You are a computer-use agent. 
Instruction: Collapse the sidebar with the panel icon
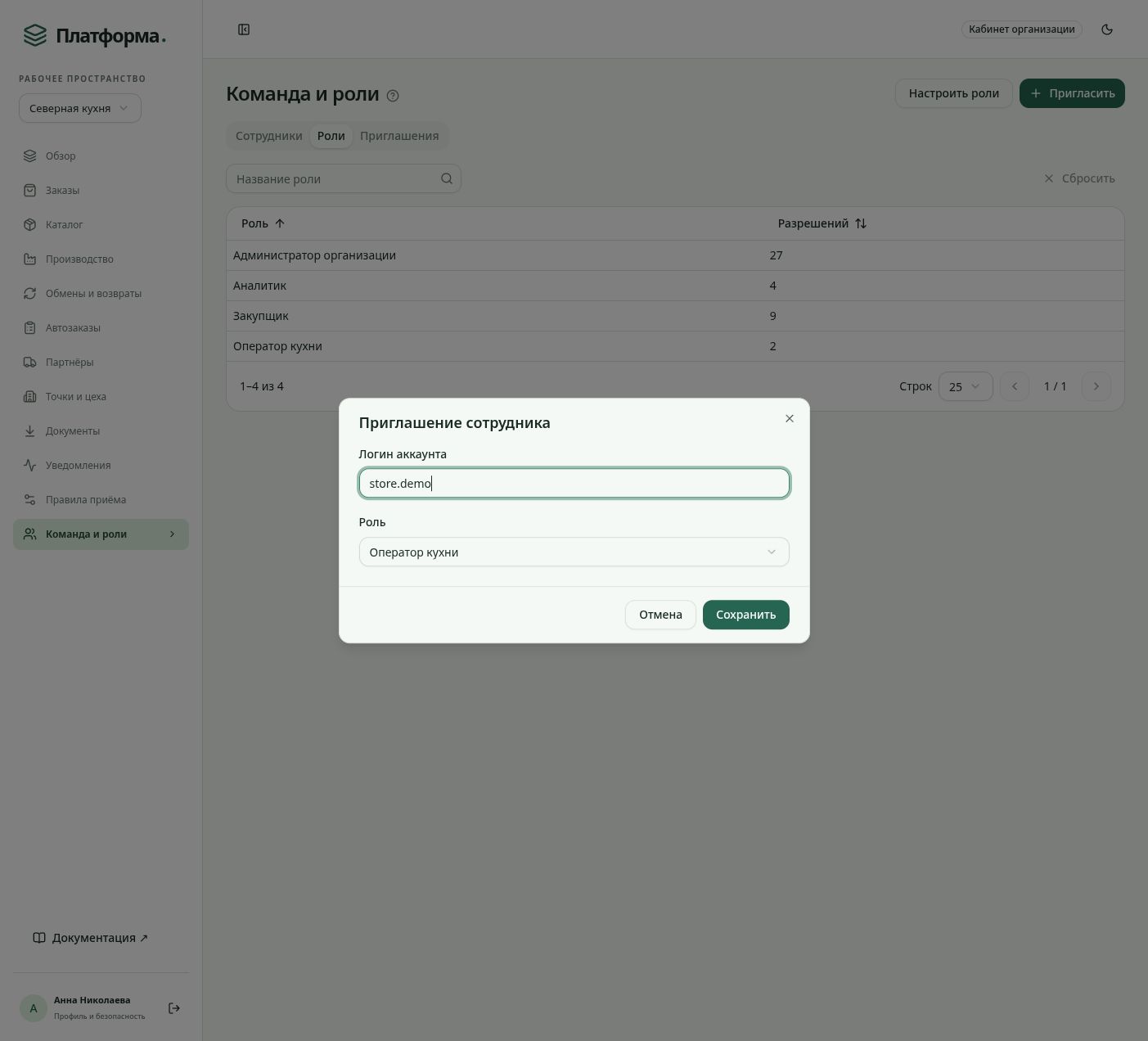tap(244, 29)
